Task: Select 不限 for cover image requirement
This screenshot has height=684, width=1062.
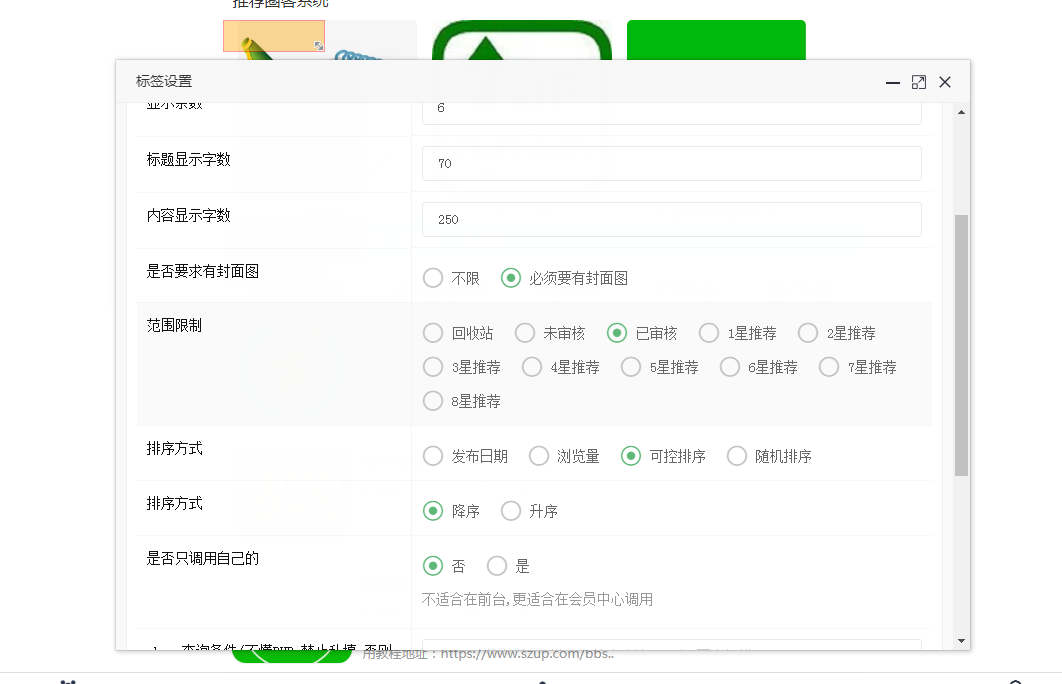Action: (433, 278)
